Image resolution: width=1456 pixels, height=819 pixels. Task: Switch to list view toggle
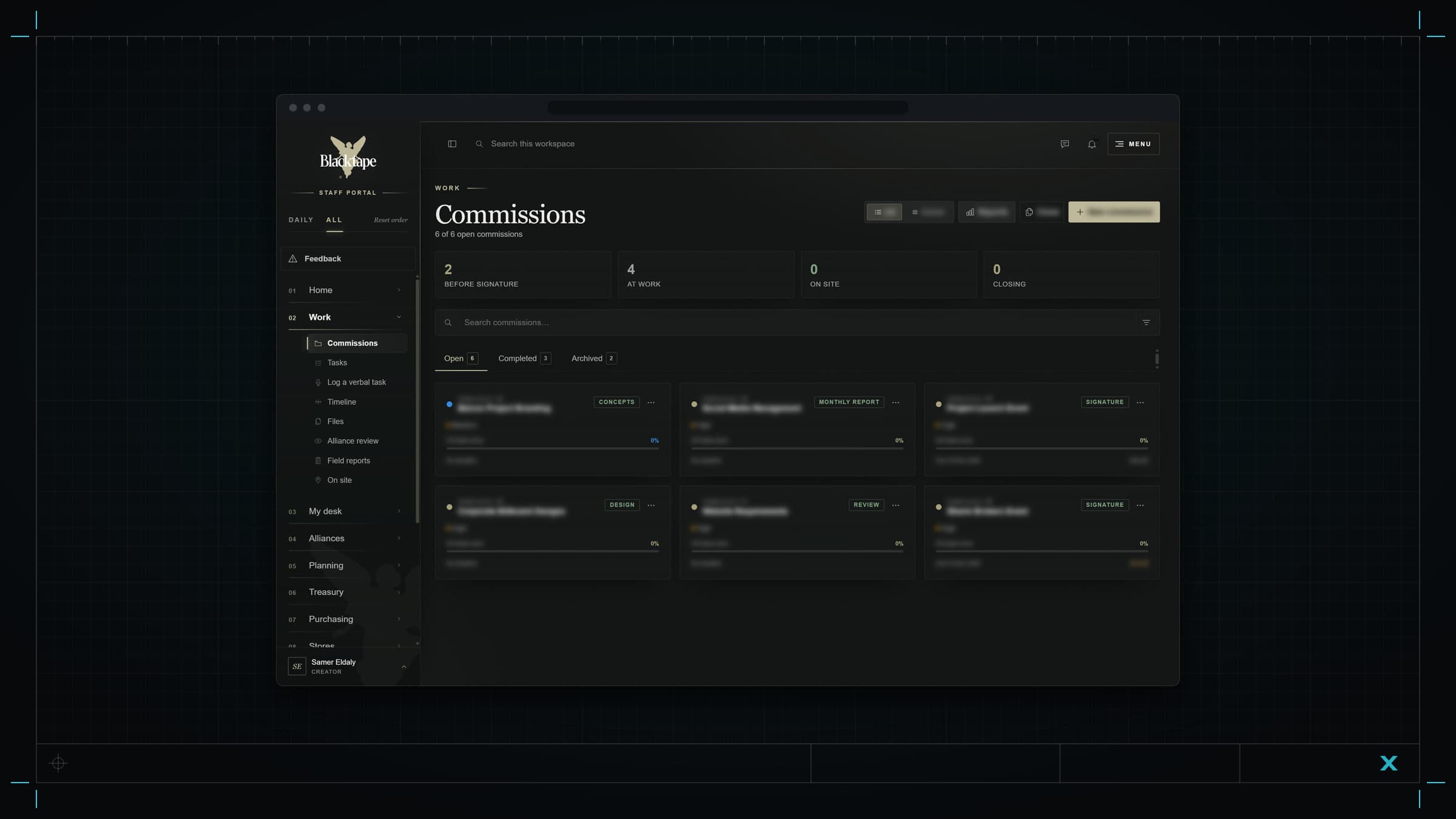point(884,212)
